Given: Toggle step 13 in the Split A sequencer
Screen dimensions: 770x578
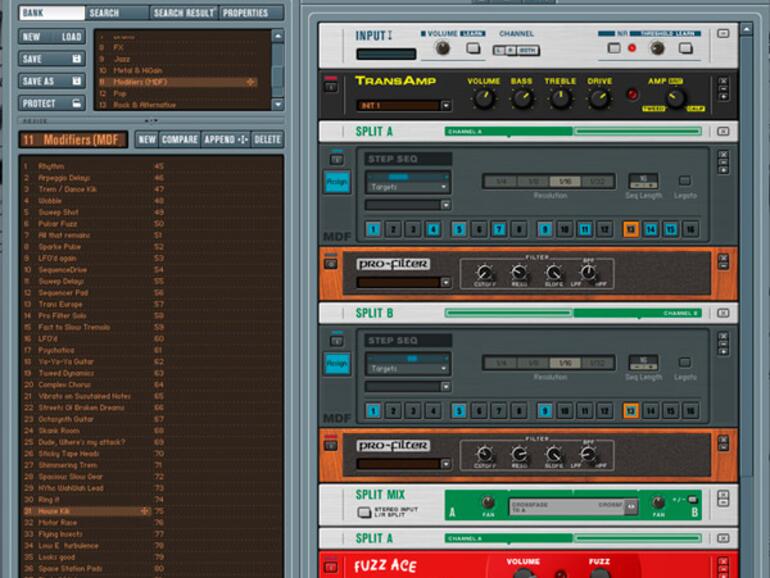Looking at the screenshot, I should 631,229.
